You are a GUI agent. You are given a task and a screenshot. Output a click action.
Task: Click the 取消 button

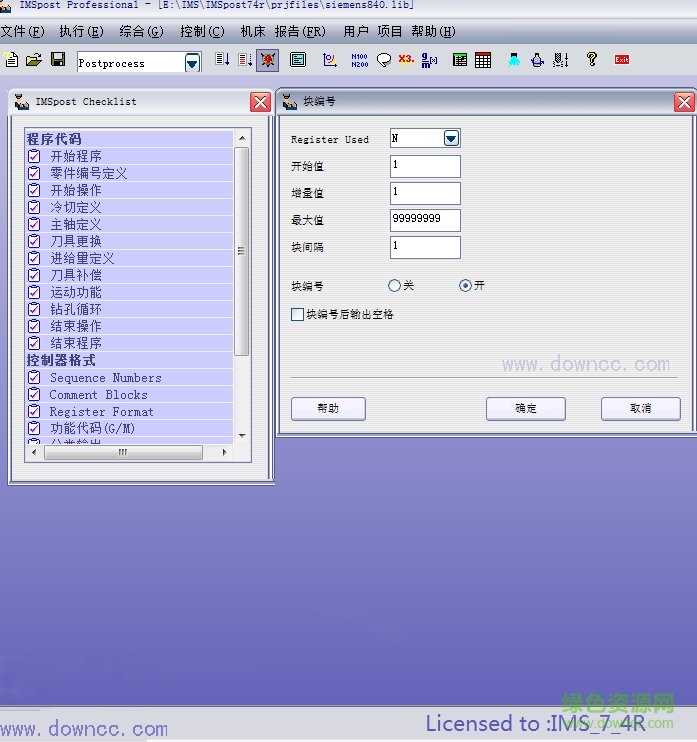(x=640, y=408)
